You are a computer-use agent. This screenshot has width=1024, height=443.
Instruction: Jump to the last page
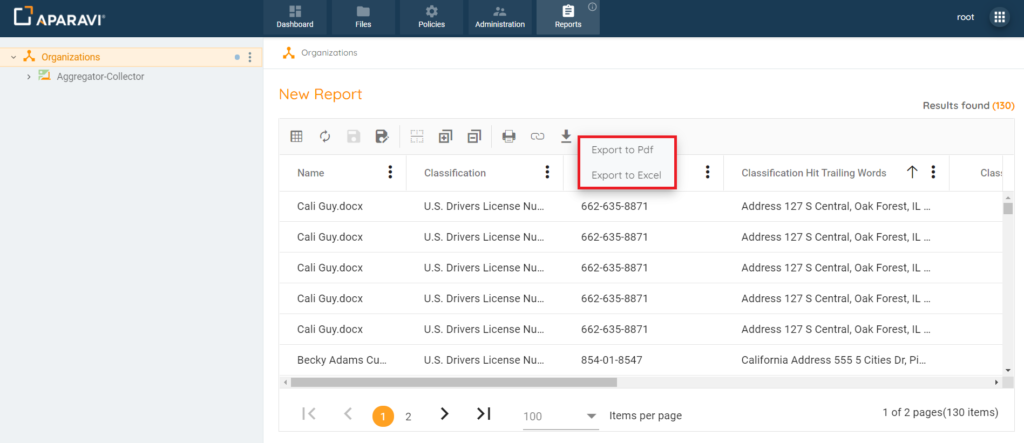click(x=484, y=414)
